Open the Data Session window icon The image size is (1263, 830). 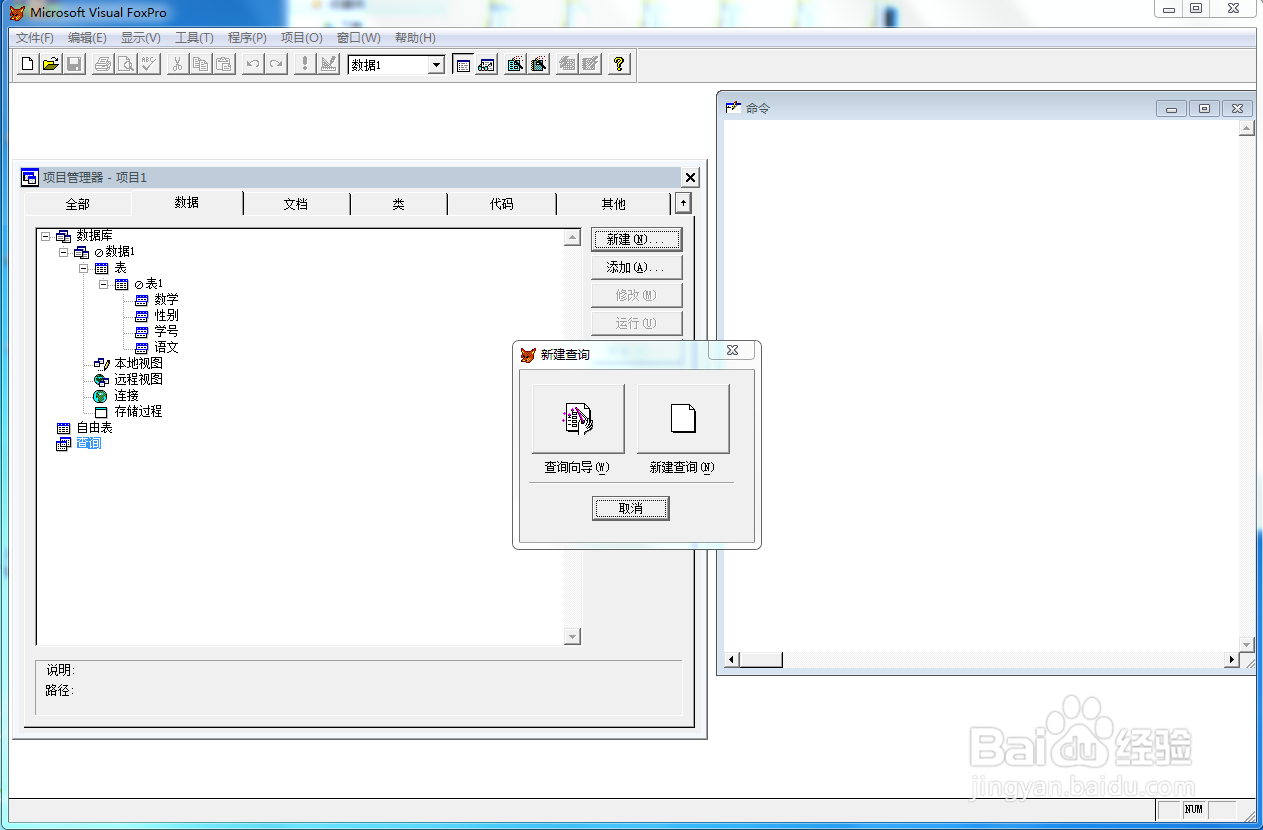[x=486, y=64]
